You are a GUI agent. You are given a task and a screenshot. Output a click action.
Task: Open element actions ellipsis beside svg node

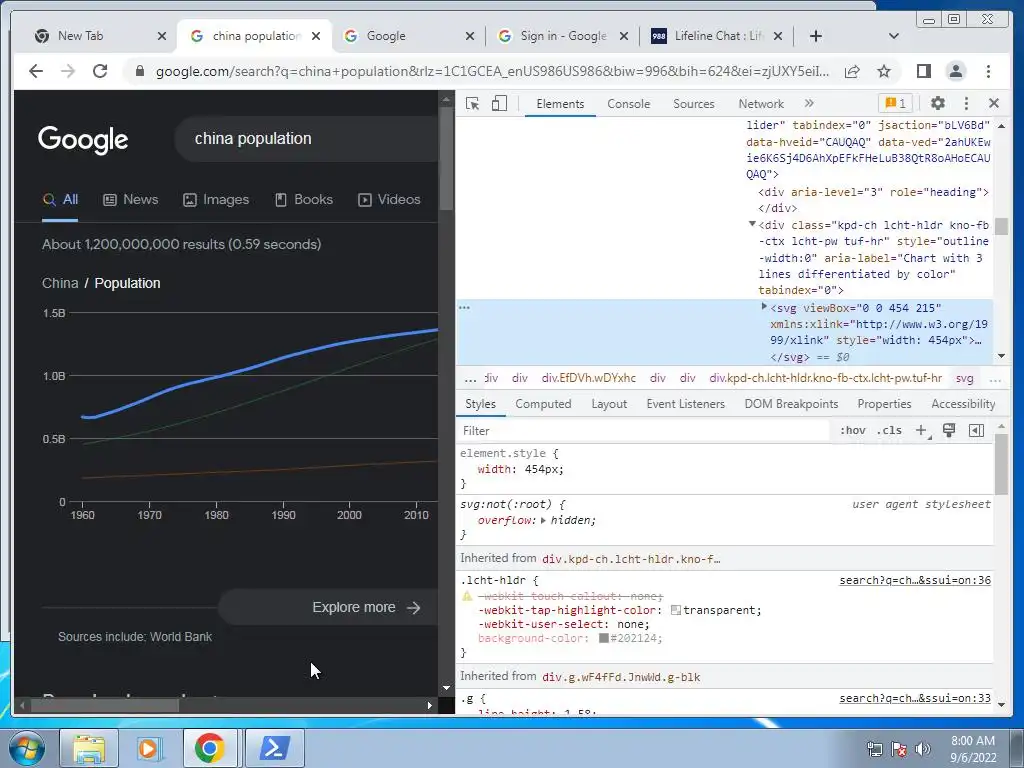[x=464, y=307]
